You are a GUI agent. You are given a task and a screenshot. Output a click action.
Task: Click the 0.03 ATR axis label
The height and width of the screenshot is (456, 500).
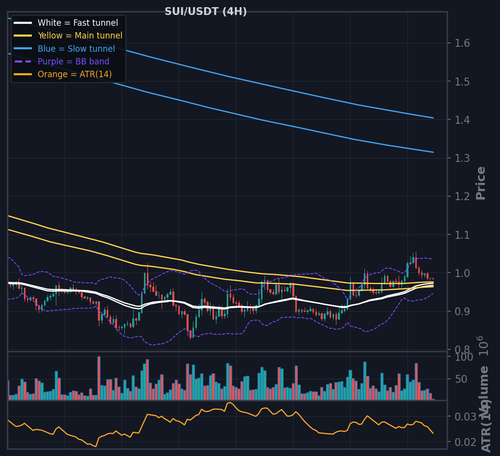point(465,417)
